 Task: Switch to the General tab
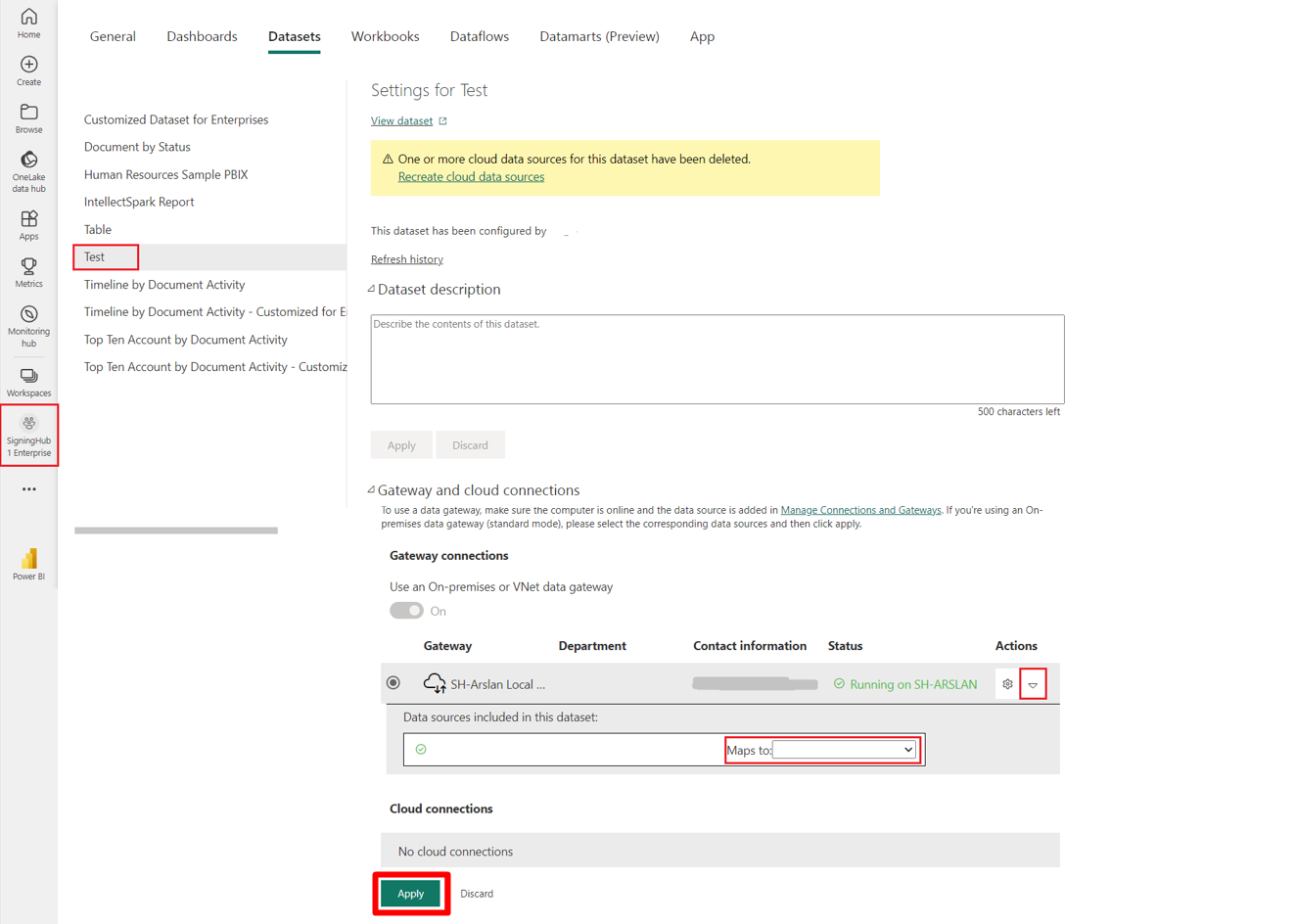pyautogui.click(x=113, y=36)
